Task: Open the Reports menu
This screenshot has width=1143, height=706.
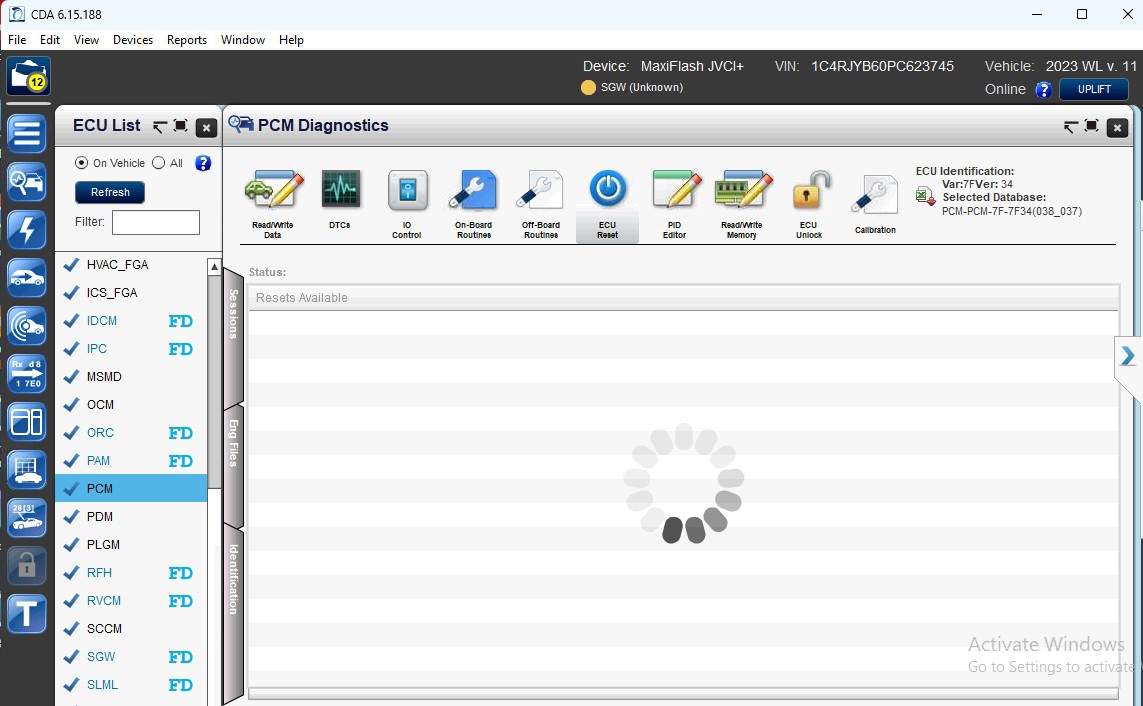Action: pos(187,40)
